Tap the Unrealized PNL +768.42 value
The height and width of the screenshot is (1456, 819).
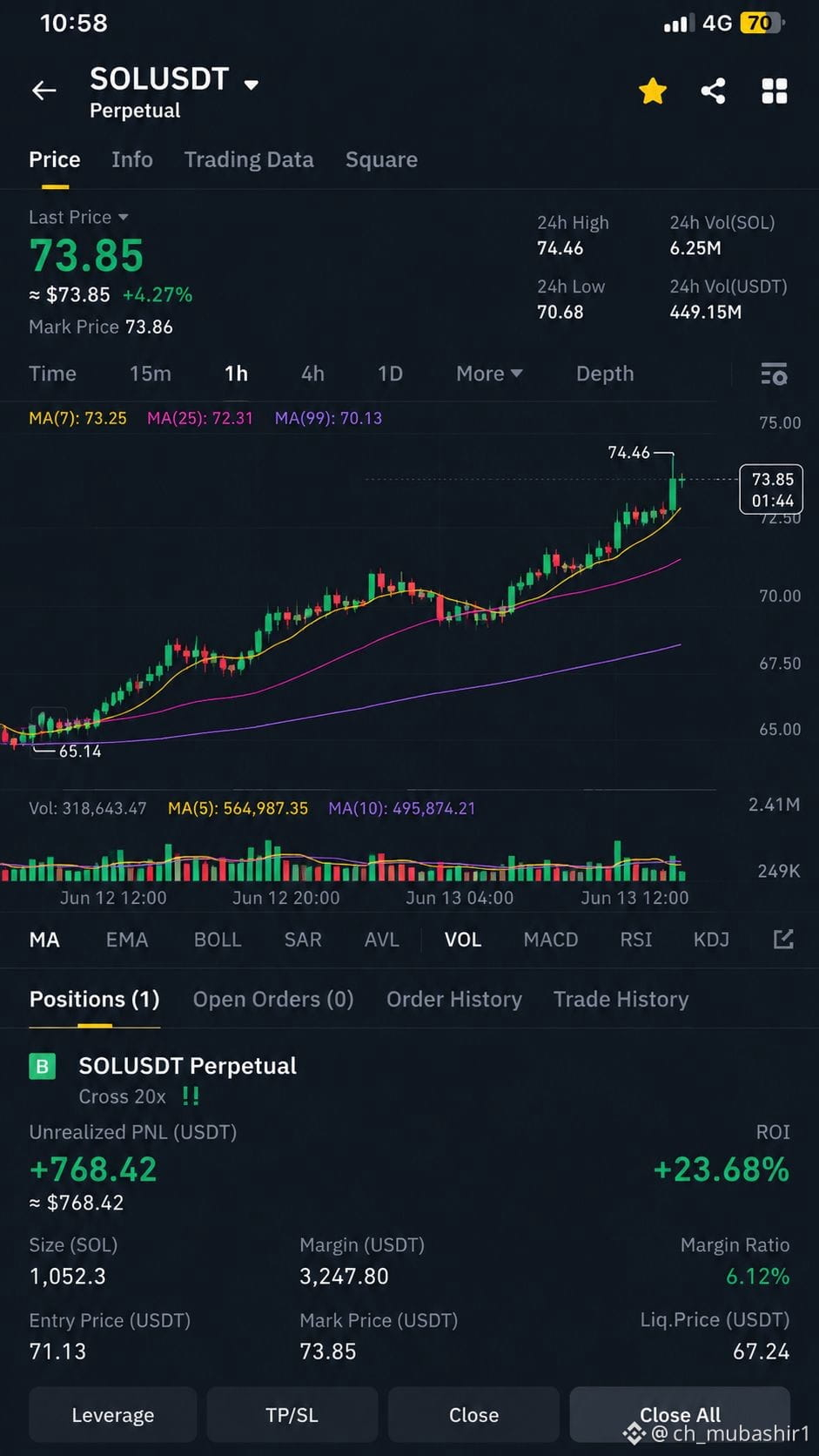click(x=93, y=1169)
